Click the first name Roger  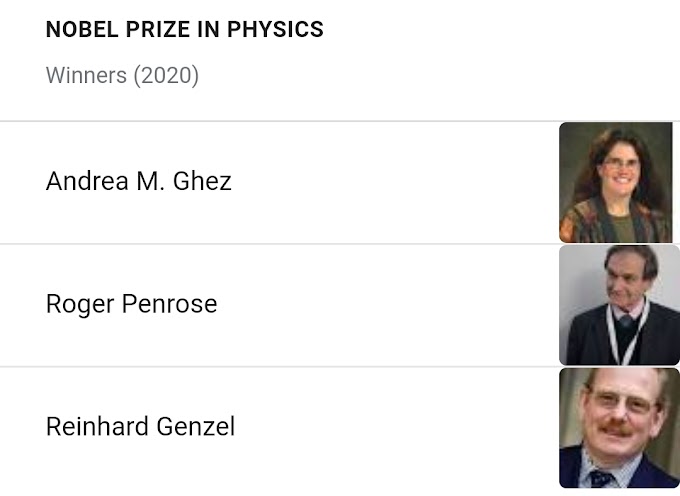click(80, 304)
